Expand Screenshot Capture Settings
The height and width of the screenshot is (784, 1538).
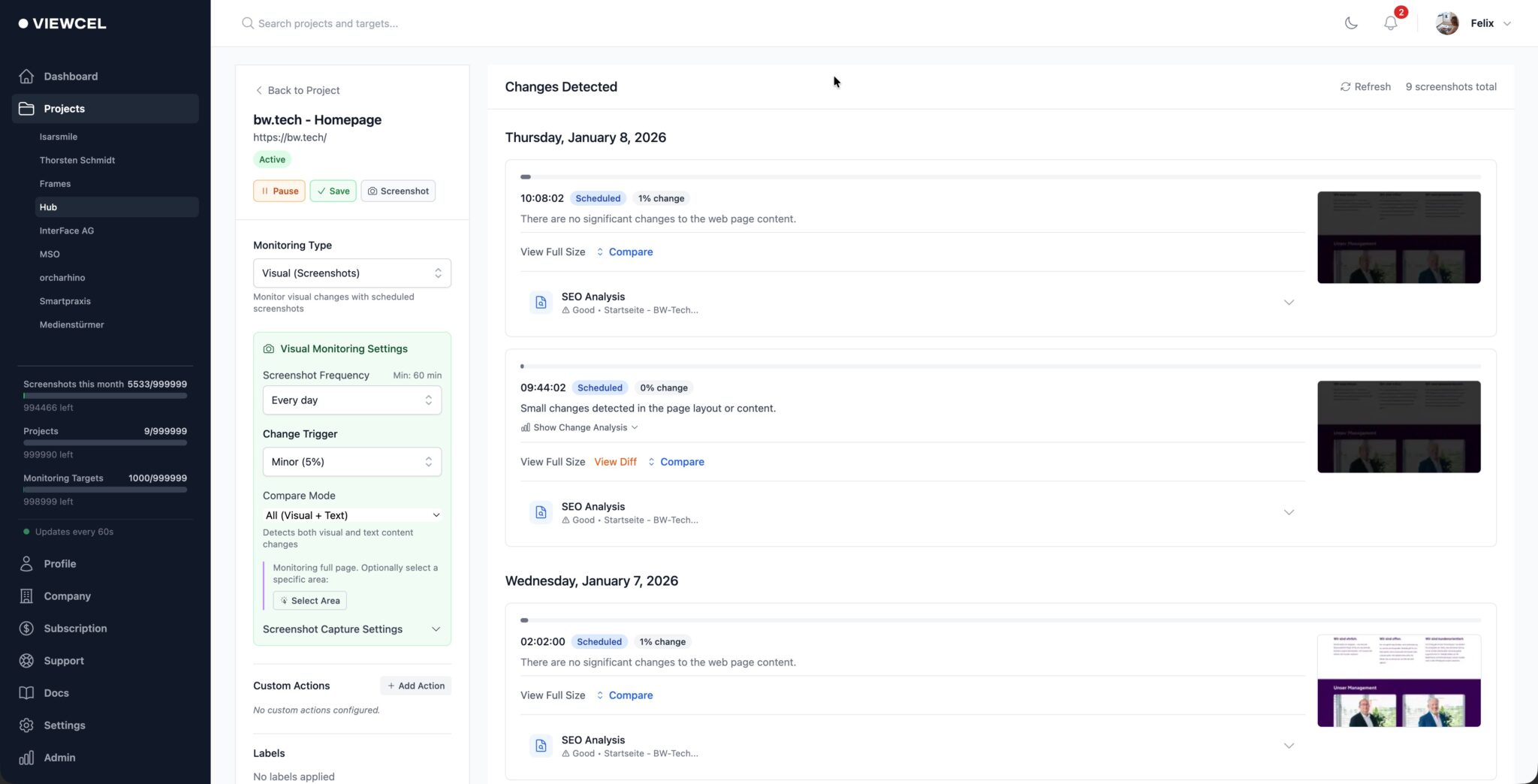[x=351, y=629]
